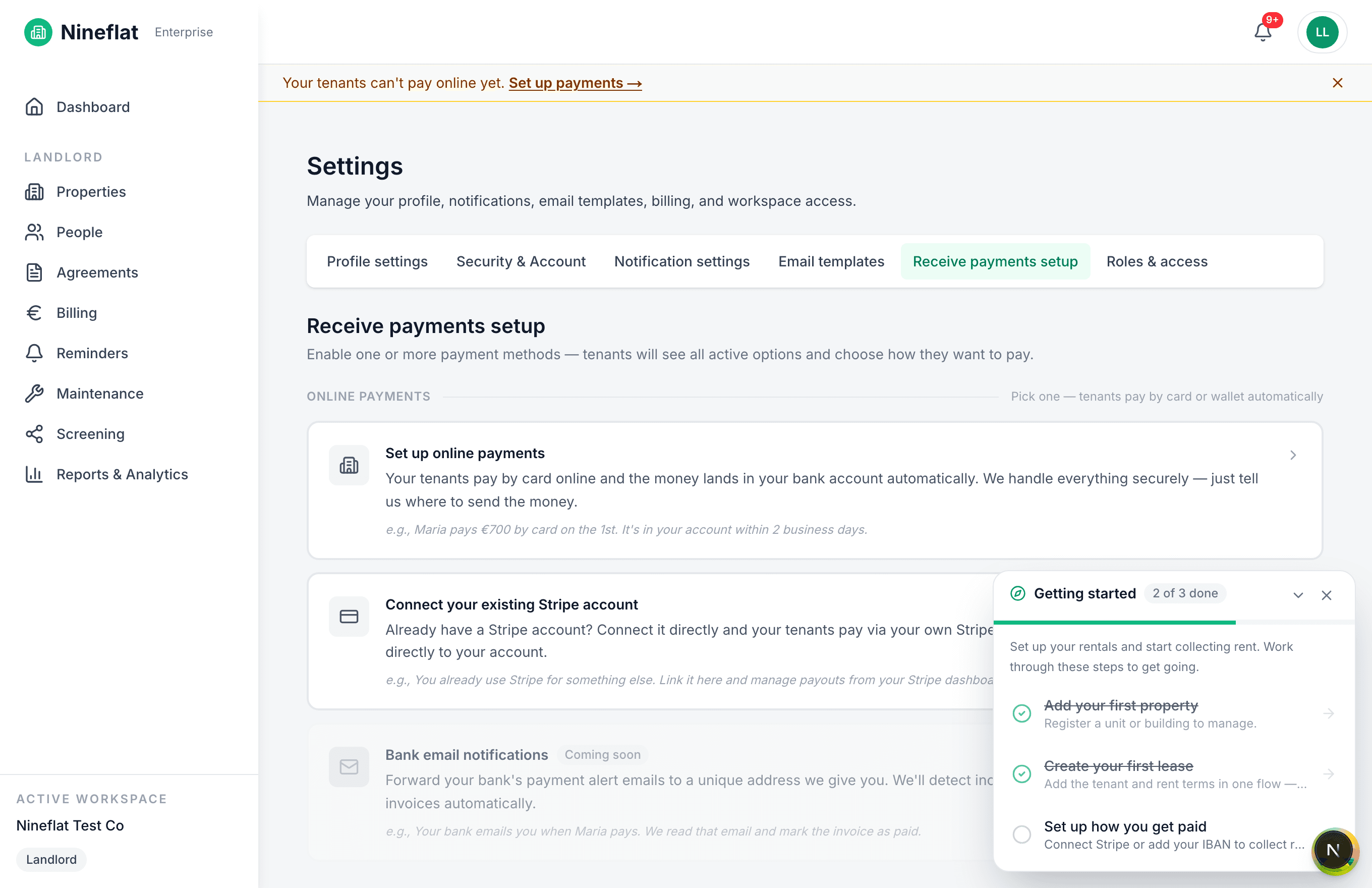
Task: Click the Nineflat logo icon
Action: point(38,32)
